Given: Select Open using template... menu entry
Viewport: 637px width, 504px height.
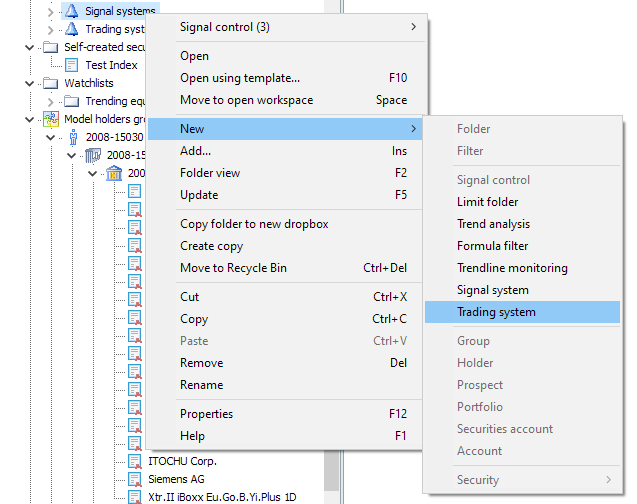Looking at the screenshot, I should 240,78.
